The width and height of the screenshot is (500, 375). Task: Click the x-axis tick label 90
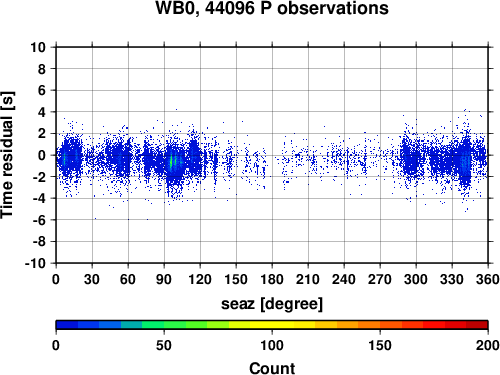164,279
